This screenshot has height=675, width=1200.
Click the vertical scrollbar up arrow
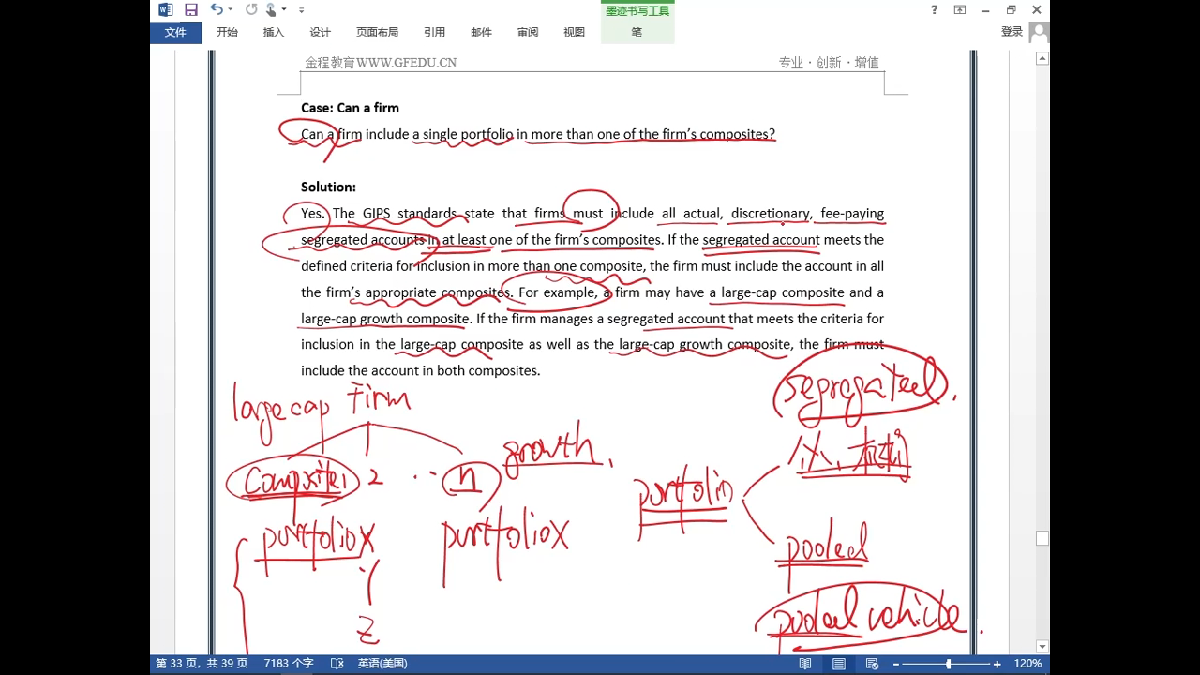click(x=1042, y=58)
